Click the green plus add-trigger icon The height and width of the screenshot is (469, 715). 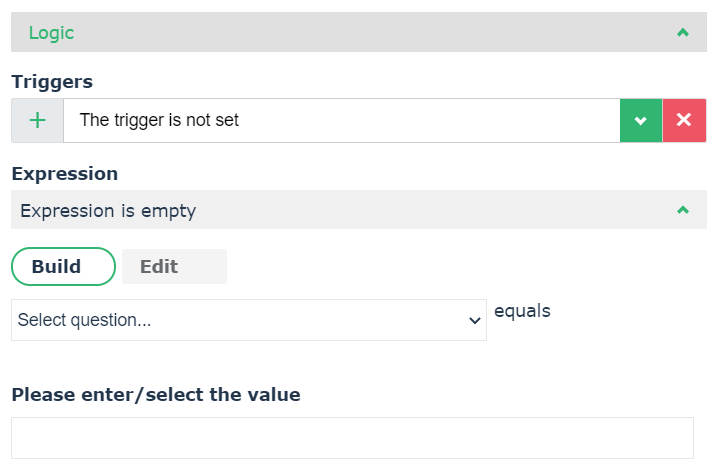tap(37, 120)
